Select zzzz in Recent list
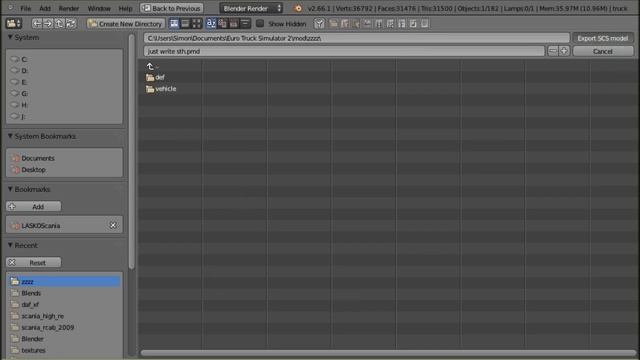Screen dimensions: 640x360 point(64,282)
